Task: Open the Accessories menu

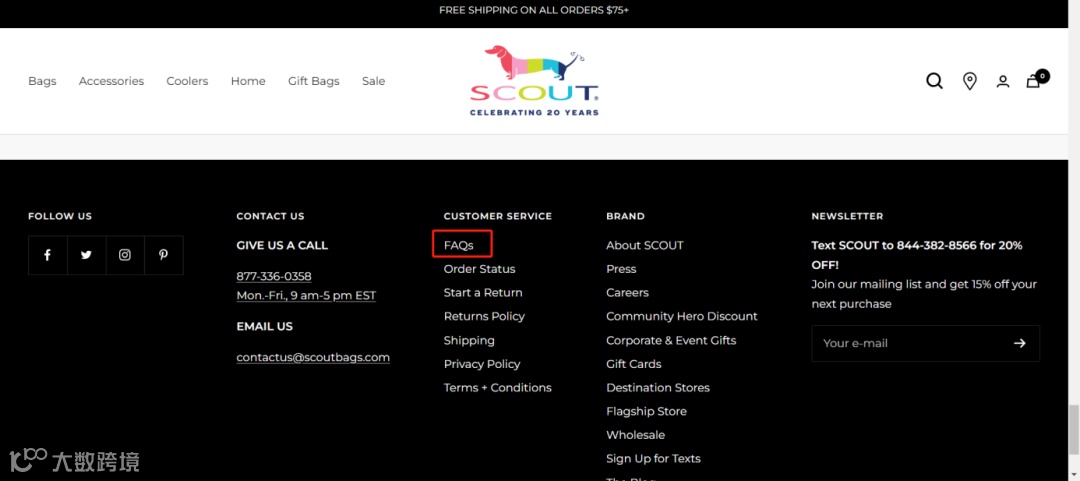Action: click(x=111, y=81)
